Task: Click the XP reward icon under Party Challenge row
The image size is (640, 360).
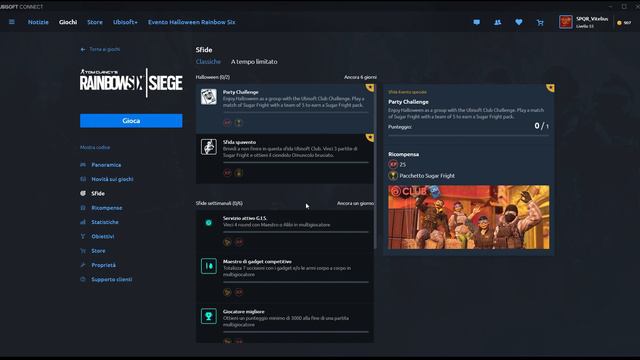Action: click(x=227, y=122)
